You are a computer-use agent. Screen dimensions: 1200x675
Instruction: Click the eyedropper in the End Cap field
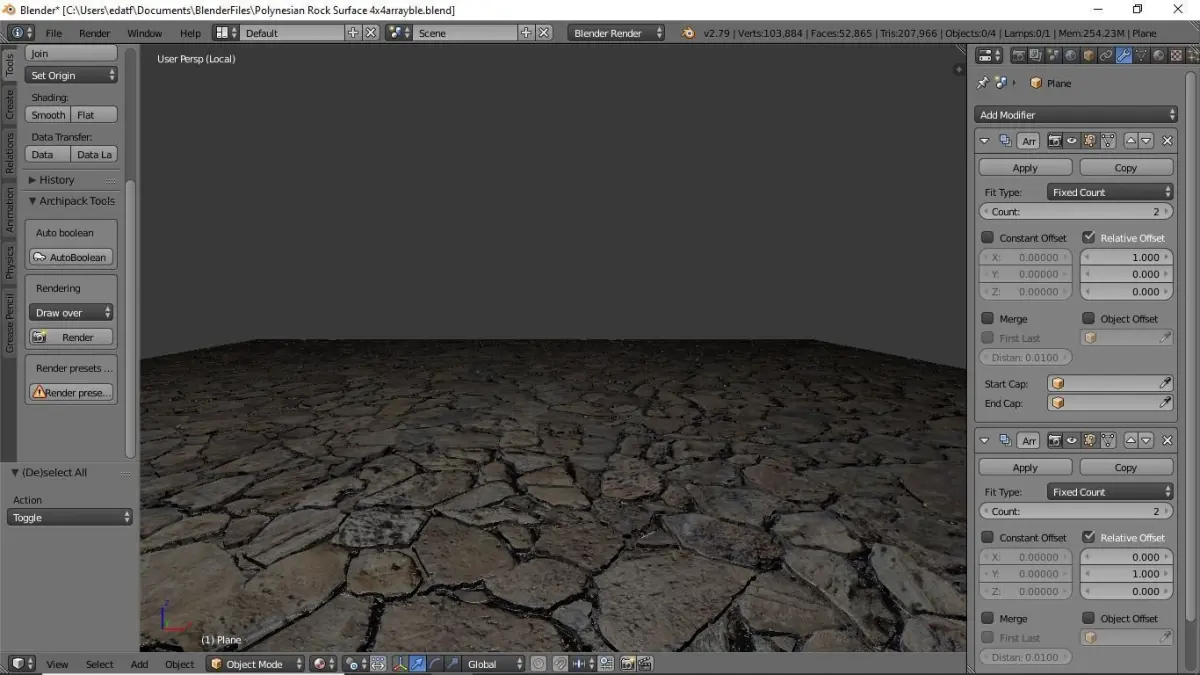[1165, 403]
